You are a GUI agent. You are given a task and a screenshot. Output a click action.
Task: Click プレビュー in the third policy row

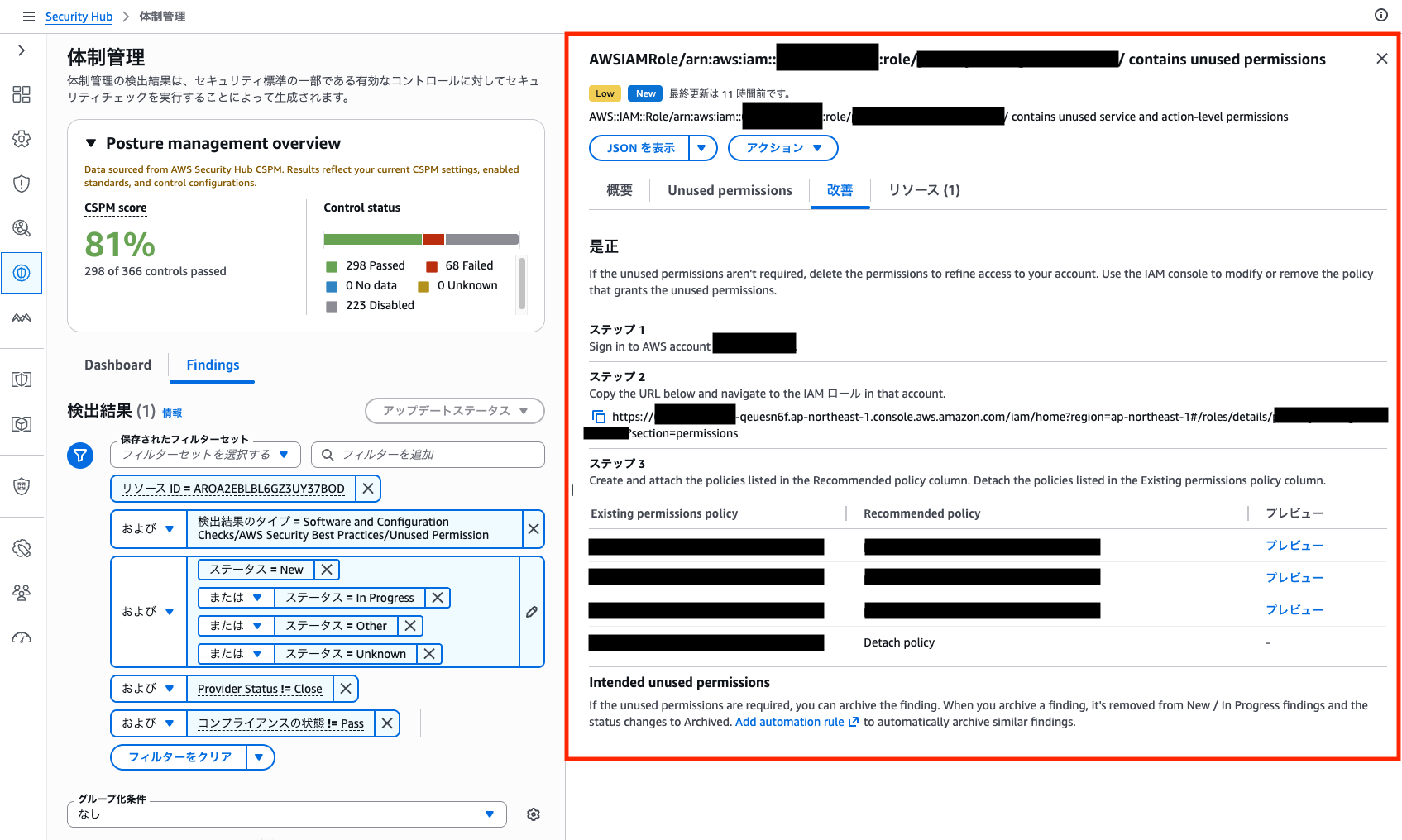(x=1294, y=610)
